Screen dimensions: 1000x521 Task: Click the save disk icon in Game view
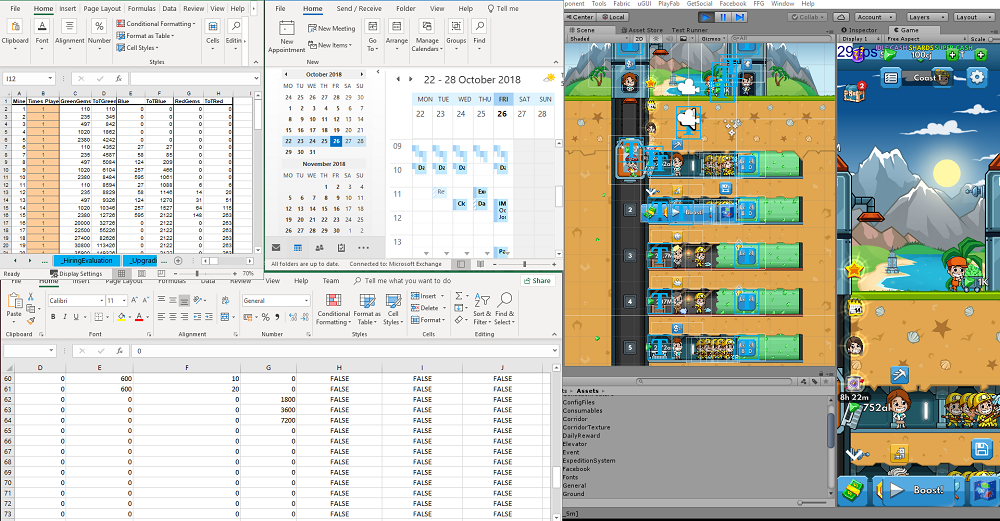tap(982, 449)
